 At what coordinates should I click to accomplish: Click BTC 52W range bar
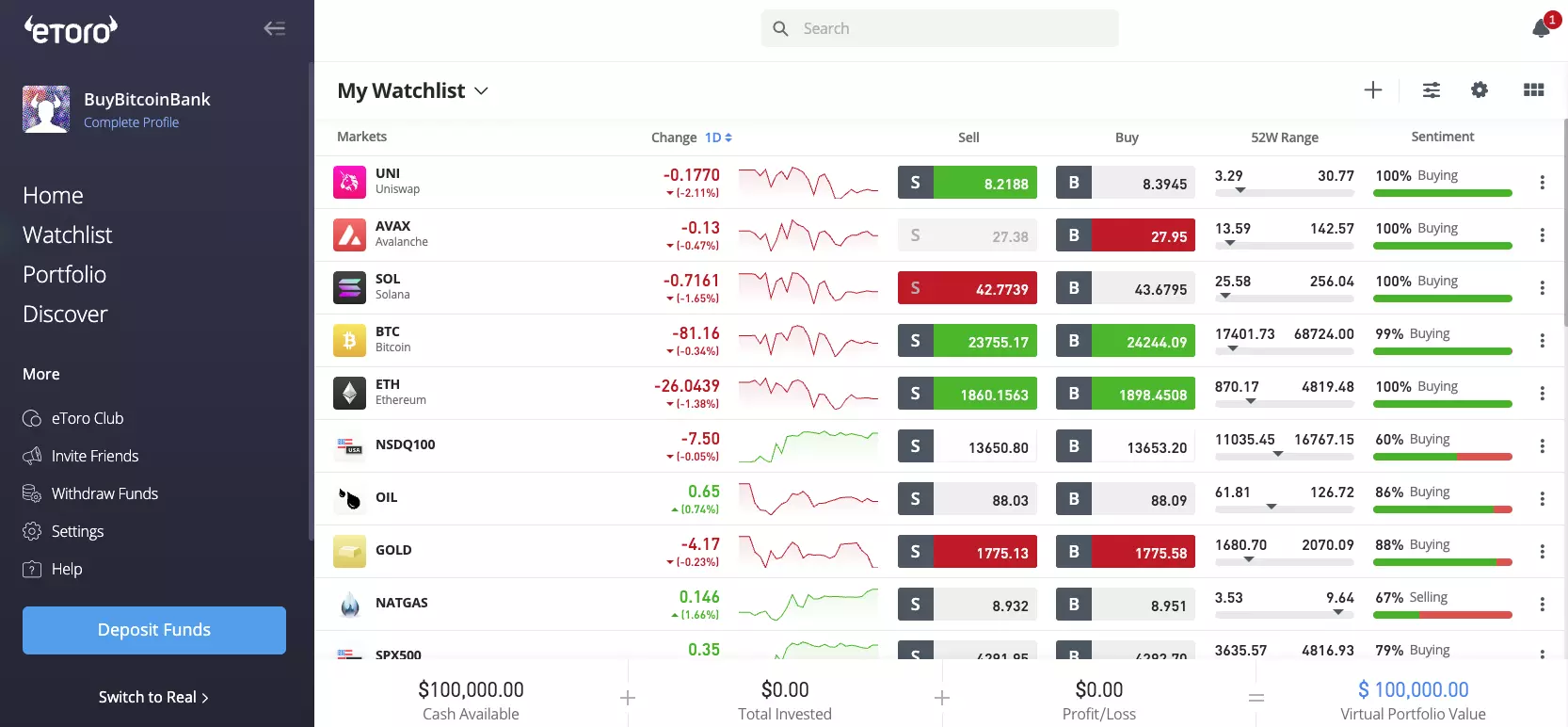click(x=1285, y=351)
